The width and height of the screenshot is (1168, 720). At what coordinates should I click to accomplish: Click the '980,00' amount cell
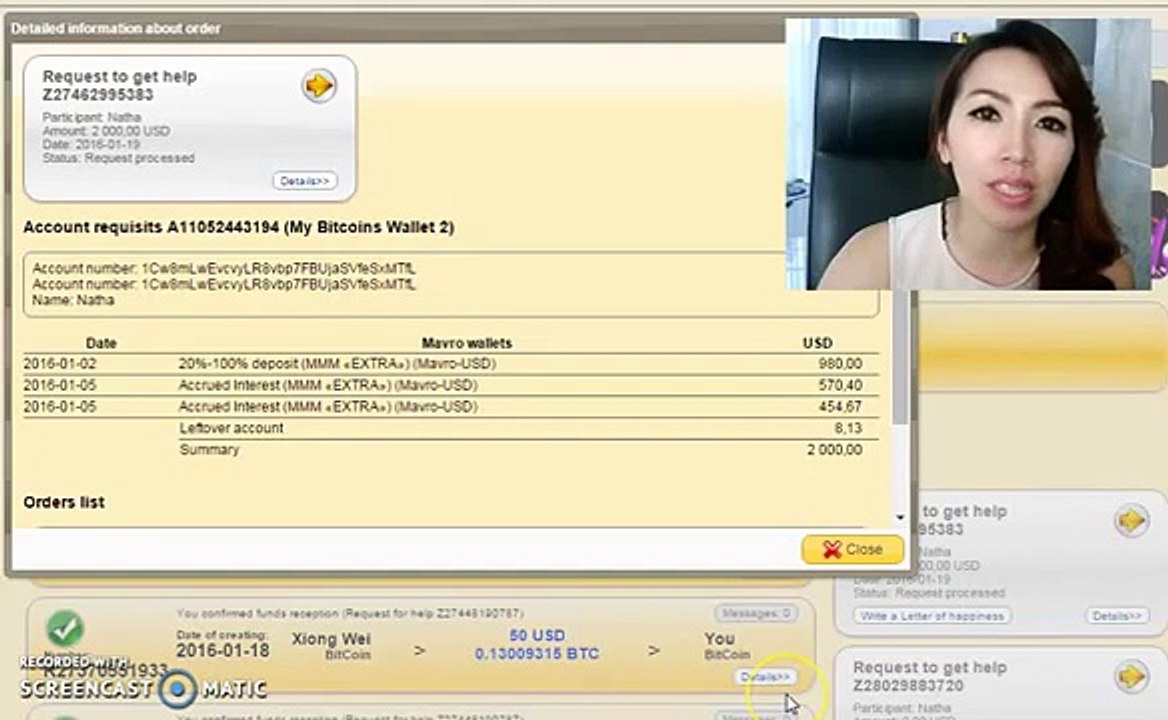click(x=840, y=363)
